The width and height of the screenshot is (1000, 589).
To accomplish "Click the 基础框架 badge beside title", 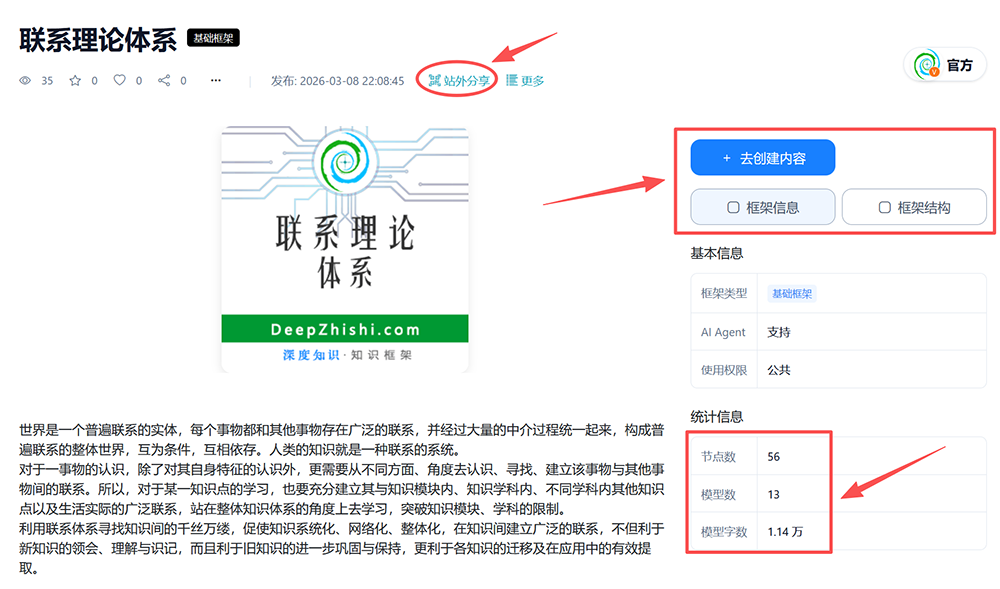I will (x=213, y=38).
